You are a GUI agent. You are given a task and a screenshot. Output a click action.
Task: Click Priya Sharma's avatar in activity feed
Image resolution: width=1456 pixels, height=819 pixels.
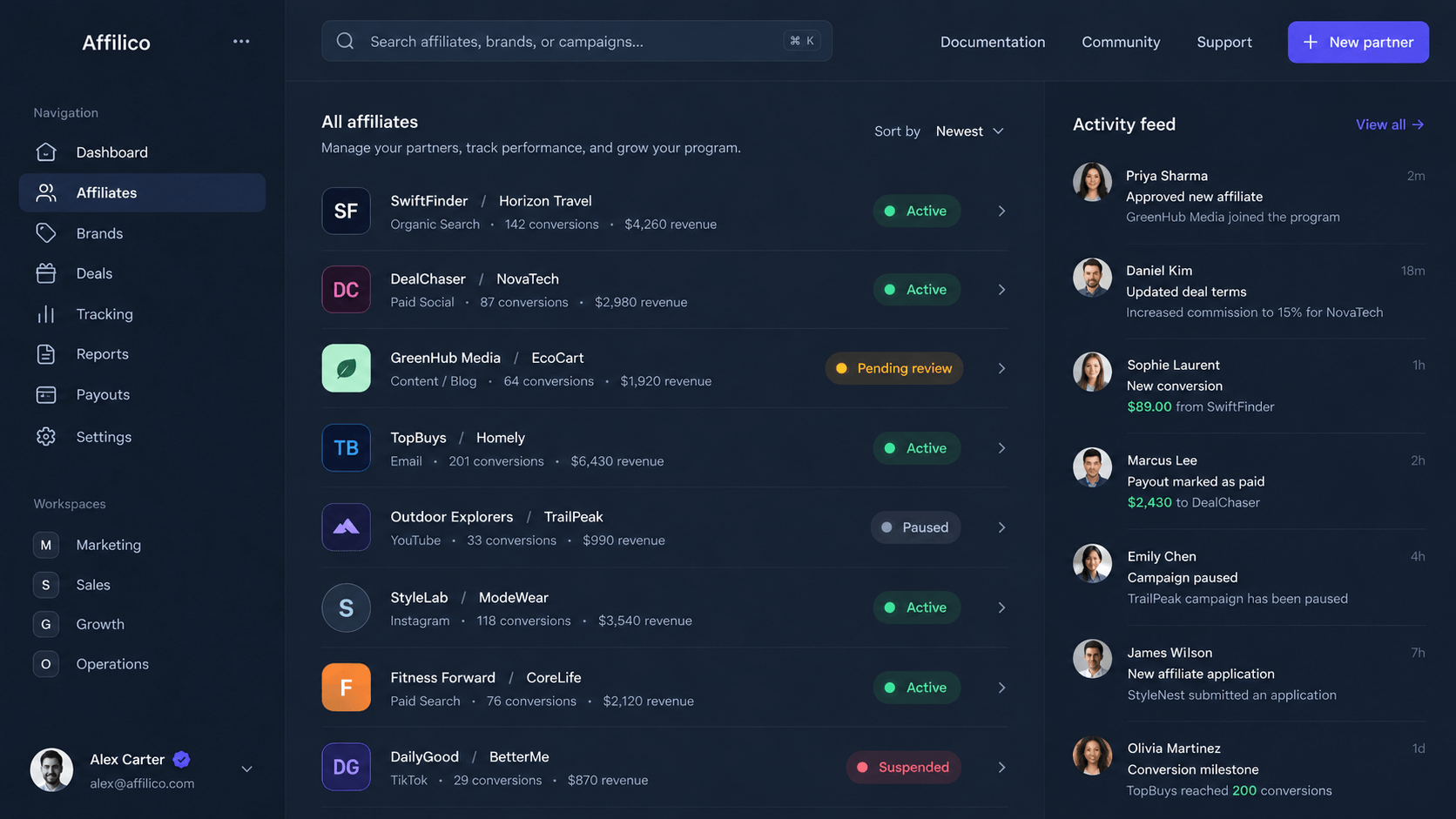click(1092, 182)
